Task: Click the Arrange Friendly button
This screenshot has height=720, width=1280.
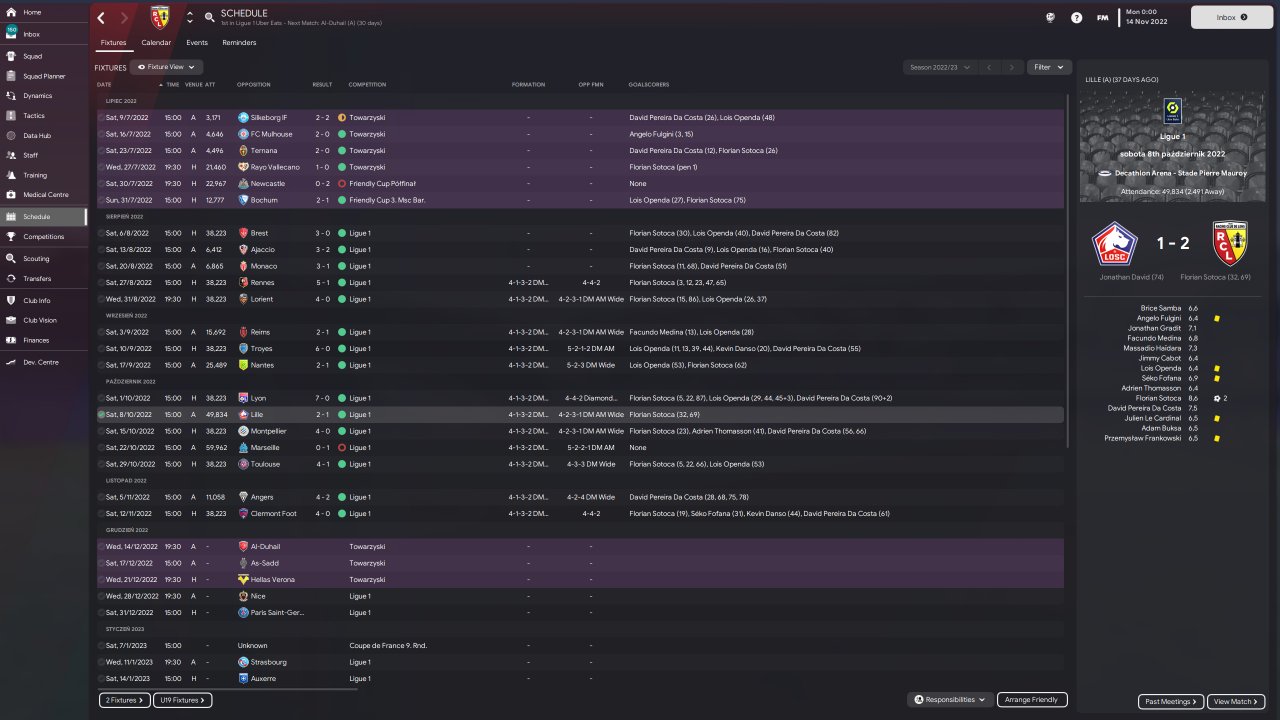Action: tap(1032, 700)
